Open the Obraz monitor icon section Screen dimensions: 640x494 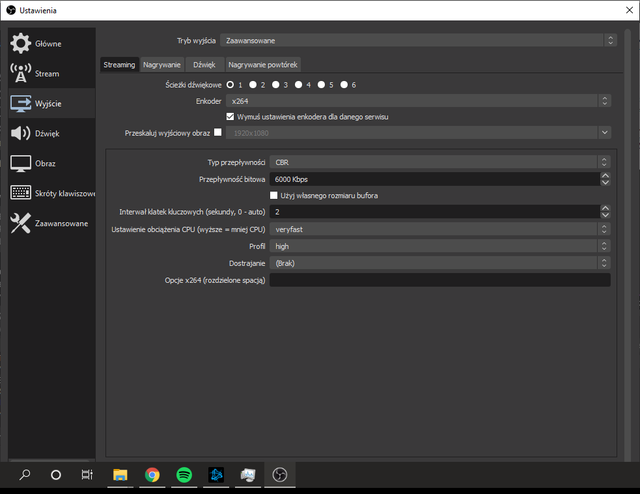(x=20, y=163)
